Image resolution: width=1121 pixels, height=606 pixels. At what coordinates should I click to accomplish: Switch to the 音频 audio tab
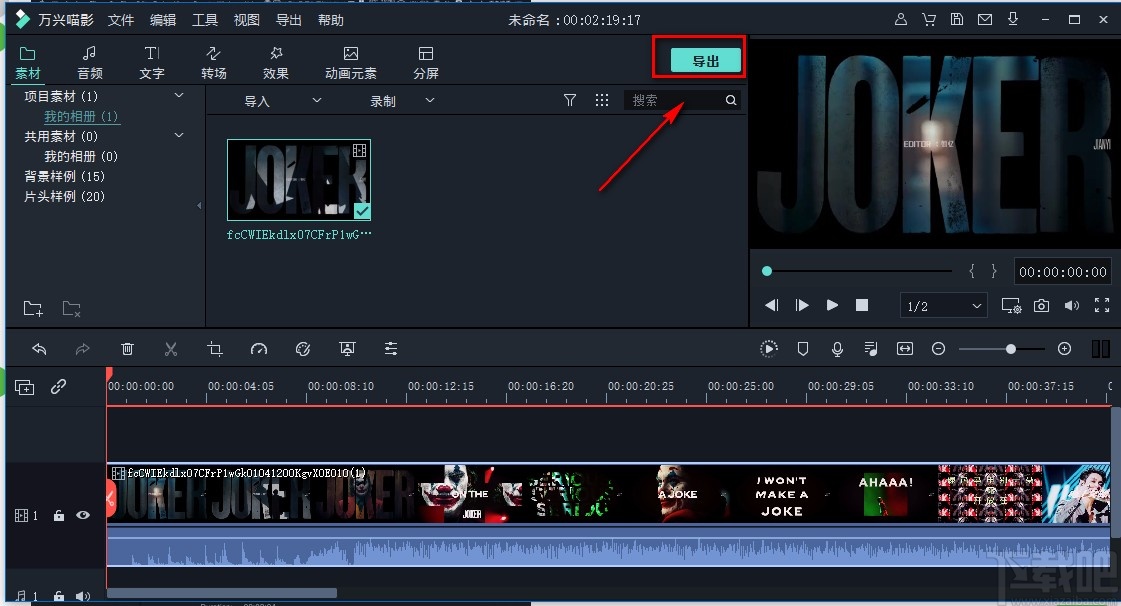(89, 63)
